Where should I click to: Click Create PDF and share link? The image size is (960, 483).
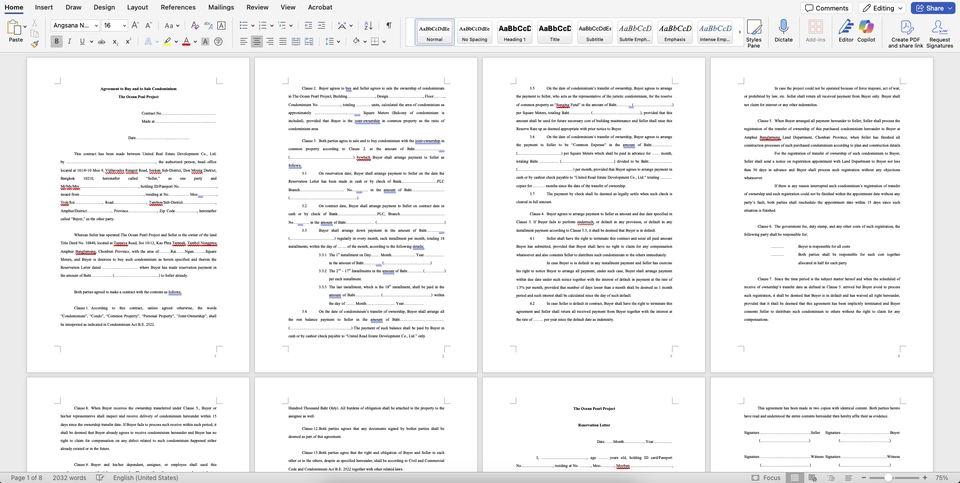coord(906,34)
